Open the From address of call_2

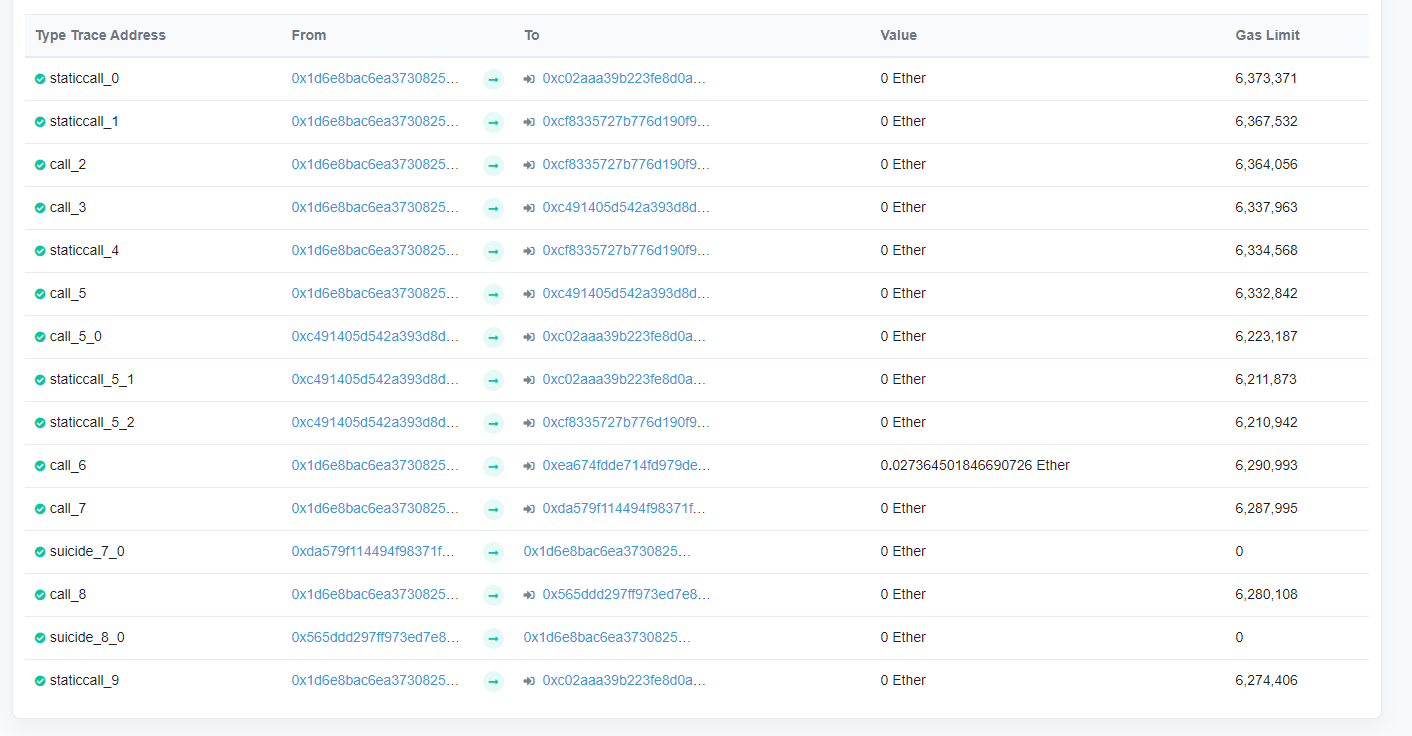375,164
